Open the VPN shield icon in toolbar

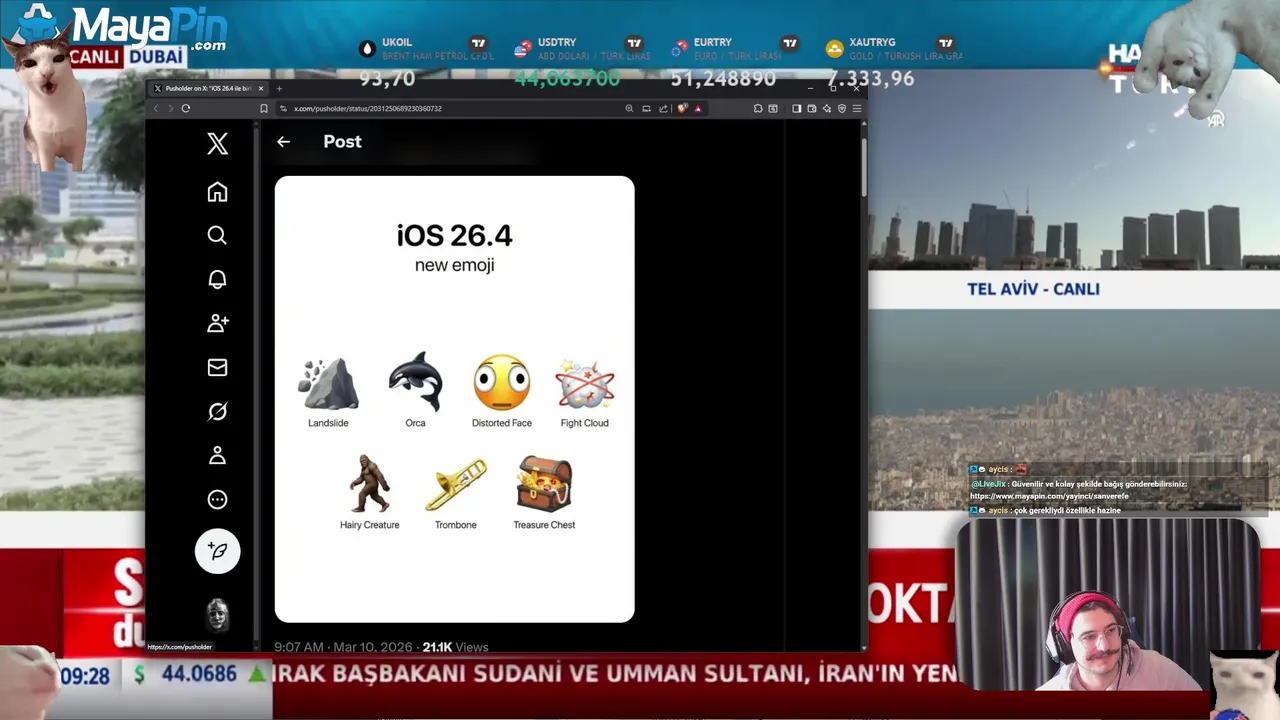[x=842, y=108]
